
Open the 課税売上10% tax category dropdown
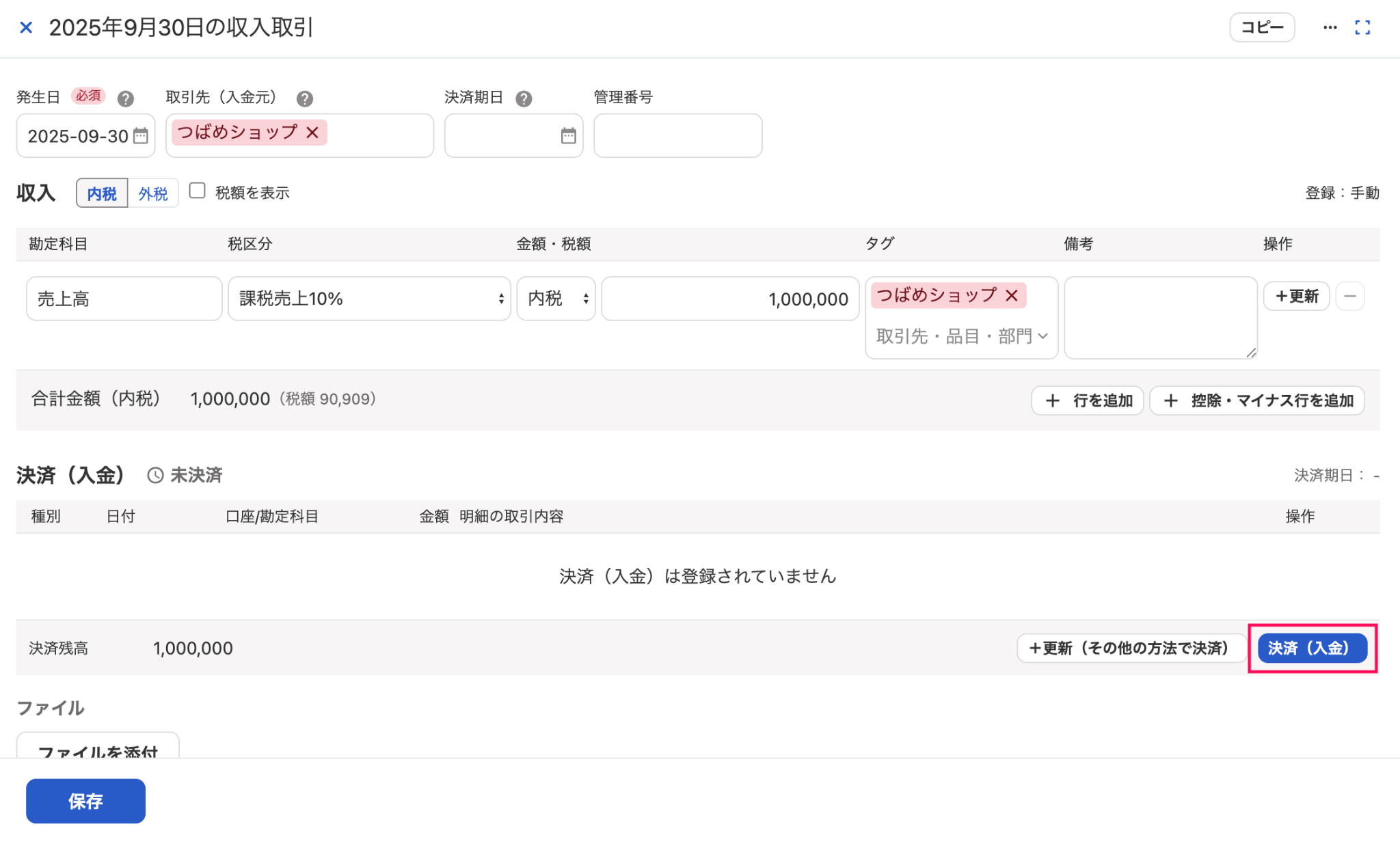pos(369,299)
